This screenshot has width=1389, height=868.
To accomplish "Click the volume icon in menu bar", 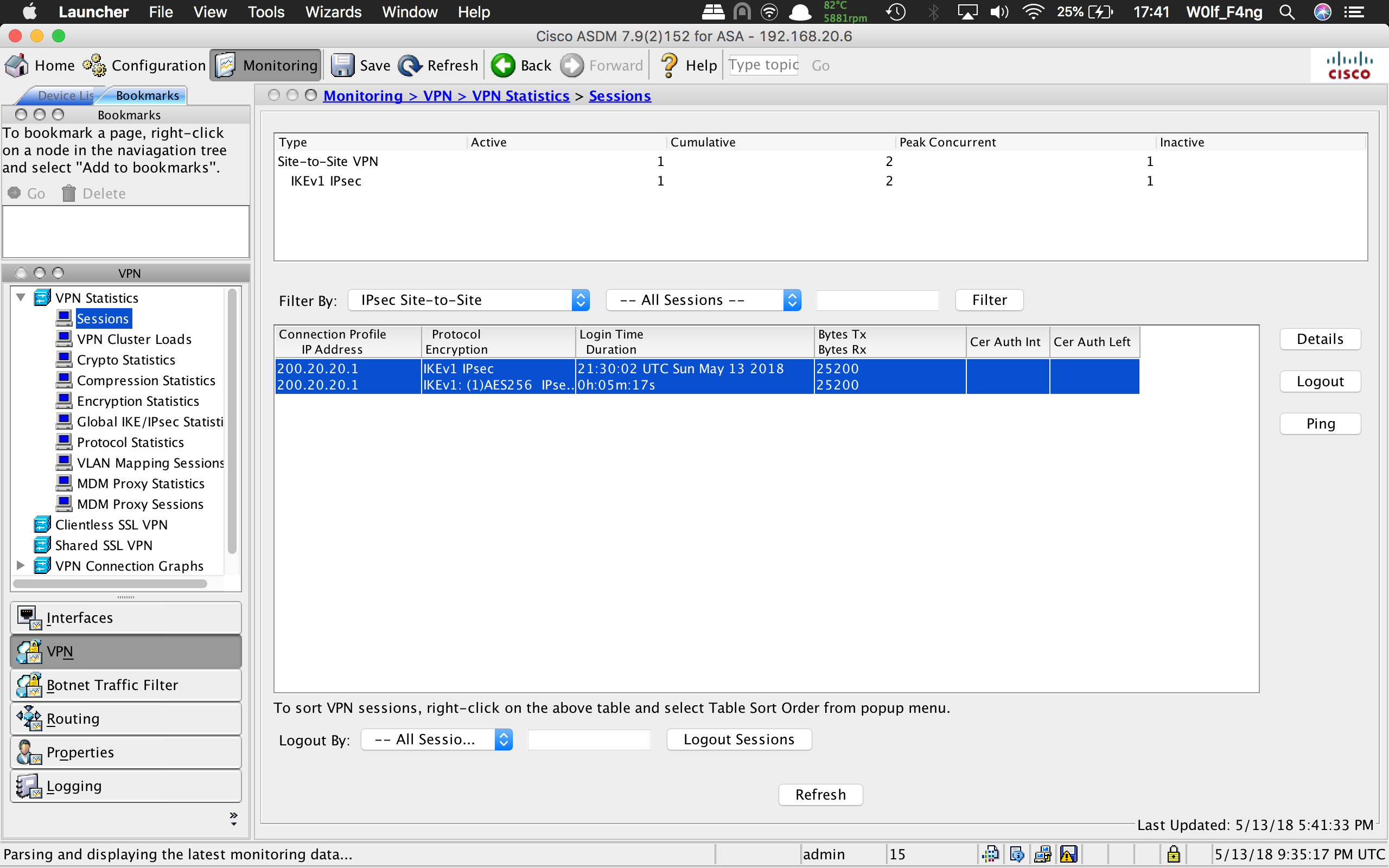I will click(x=999, y=12).
